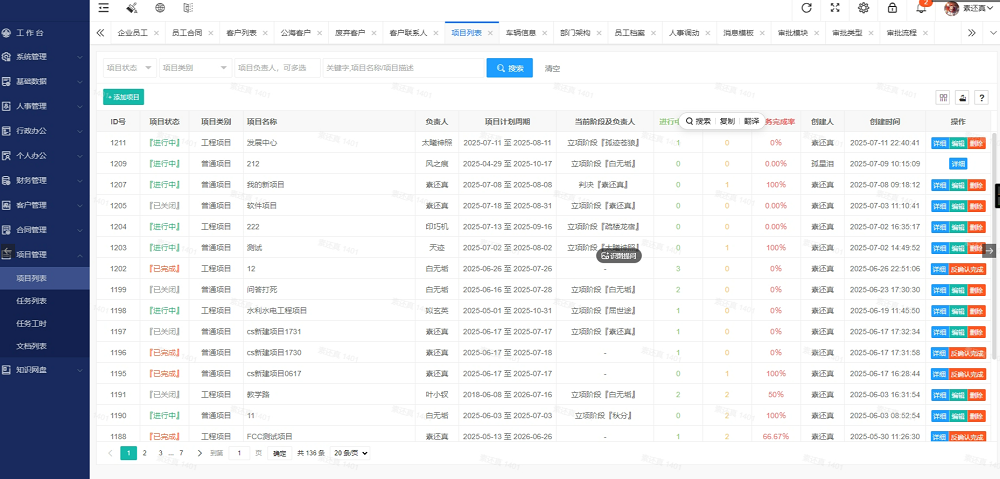Click the lock screen icon
Screen dimensions: 1000x479
click(x=892, y=8)
